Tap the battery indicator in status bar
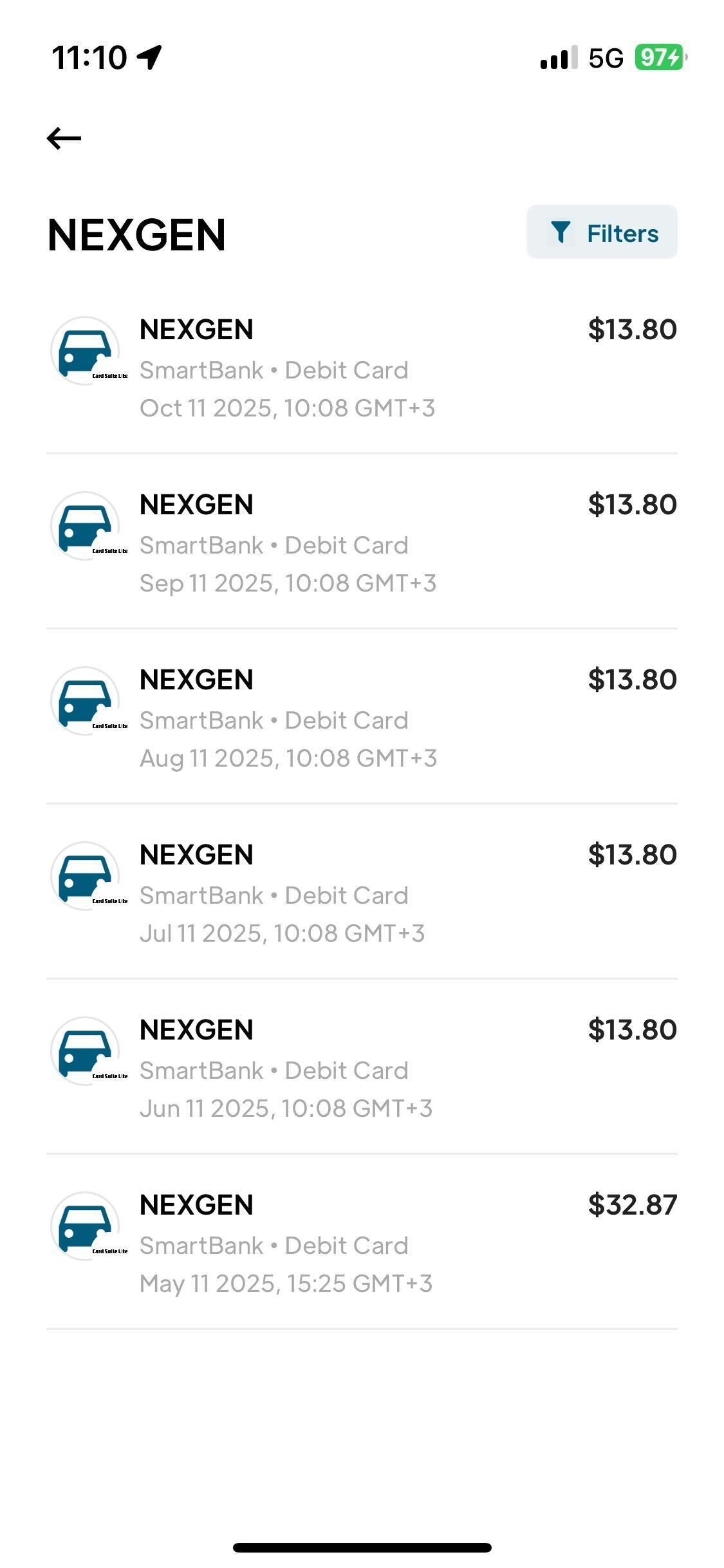This screenshot has height=1568, width=724. [660, 57]
